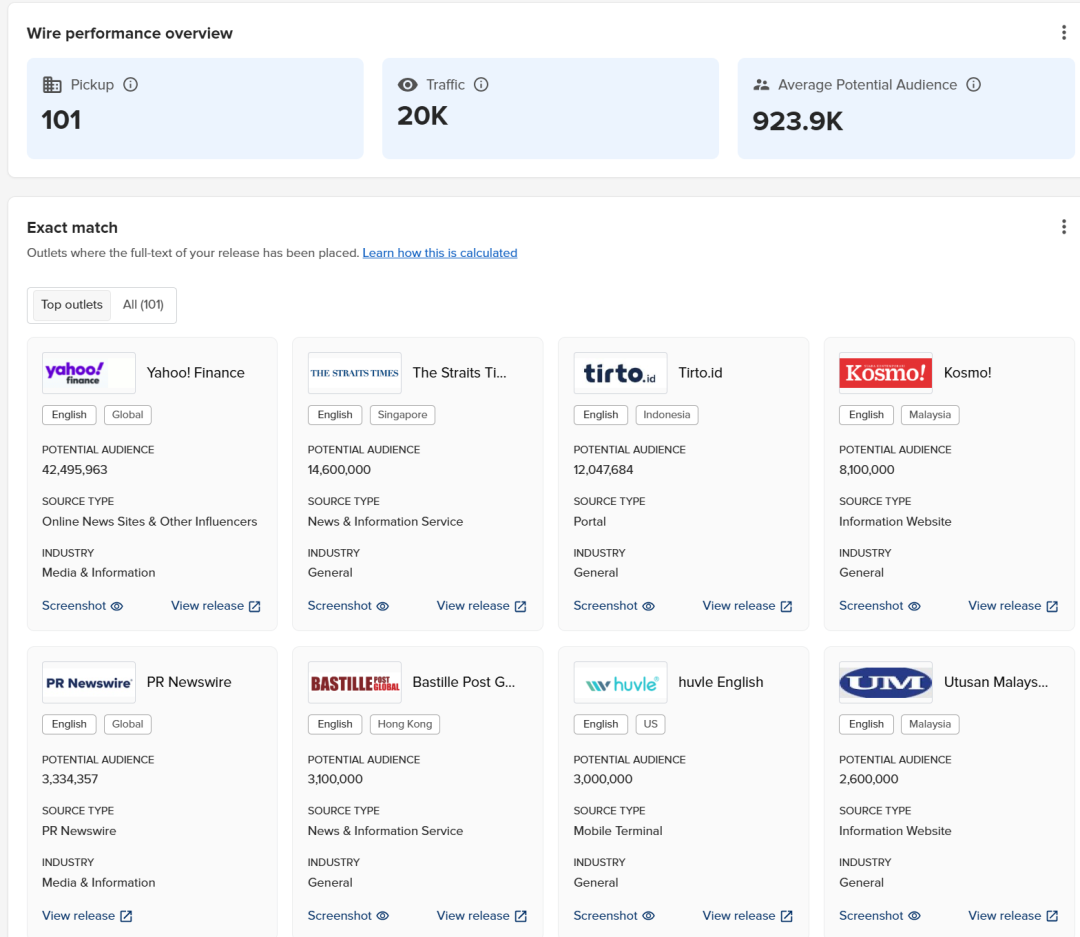The height and width of the screenshot is (937, 1080).
Task: Show info tooltip for Pickup metric
Action: pos(130,85)
